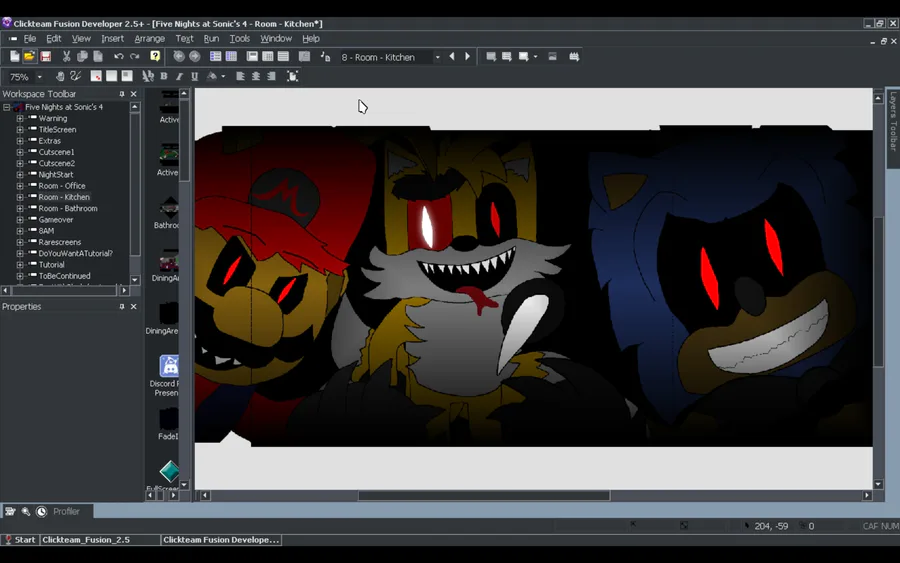Toggle the grid snap icon with red dot
Image resolution: width=900 pixels, height=563 pixels.
[x=96, y=76]
